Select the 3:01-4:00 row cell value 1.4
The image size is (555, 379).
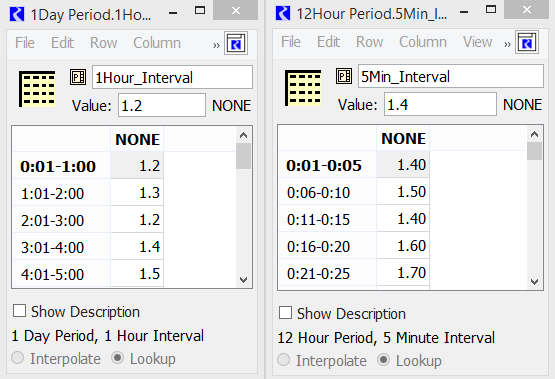(x=137, y=247)
